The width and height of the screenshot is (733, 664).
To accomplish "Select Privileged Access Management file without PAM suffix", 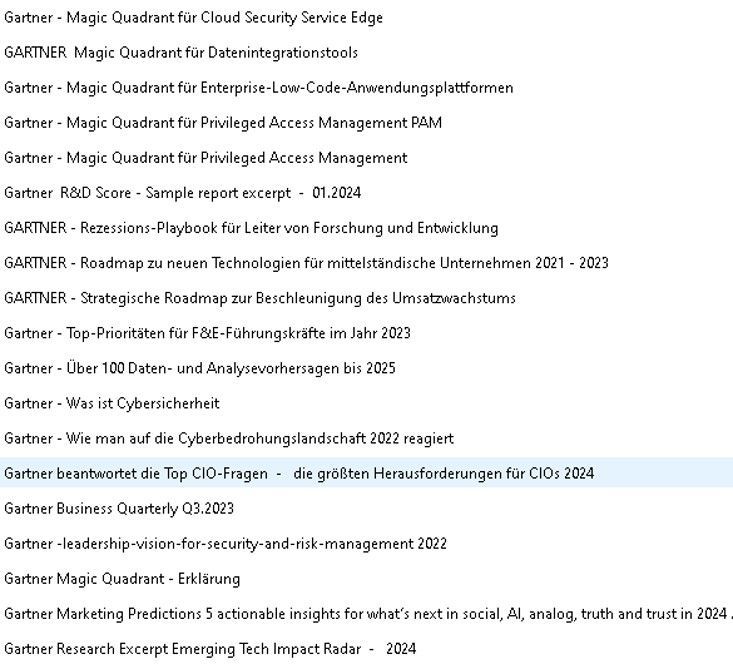I will point(205,158).
